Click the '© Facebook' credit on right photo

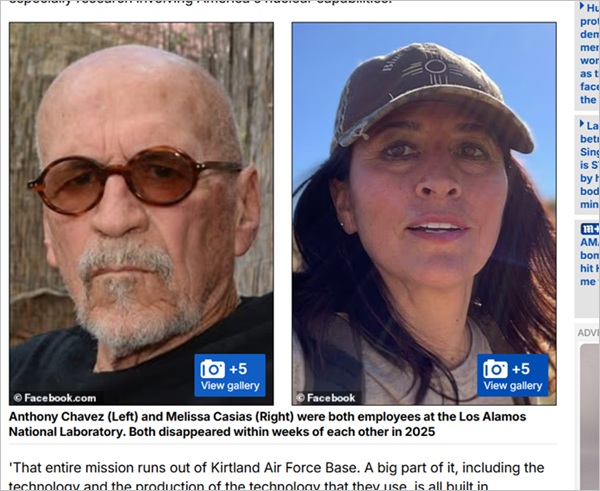[326, 398]
